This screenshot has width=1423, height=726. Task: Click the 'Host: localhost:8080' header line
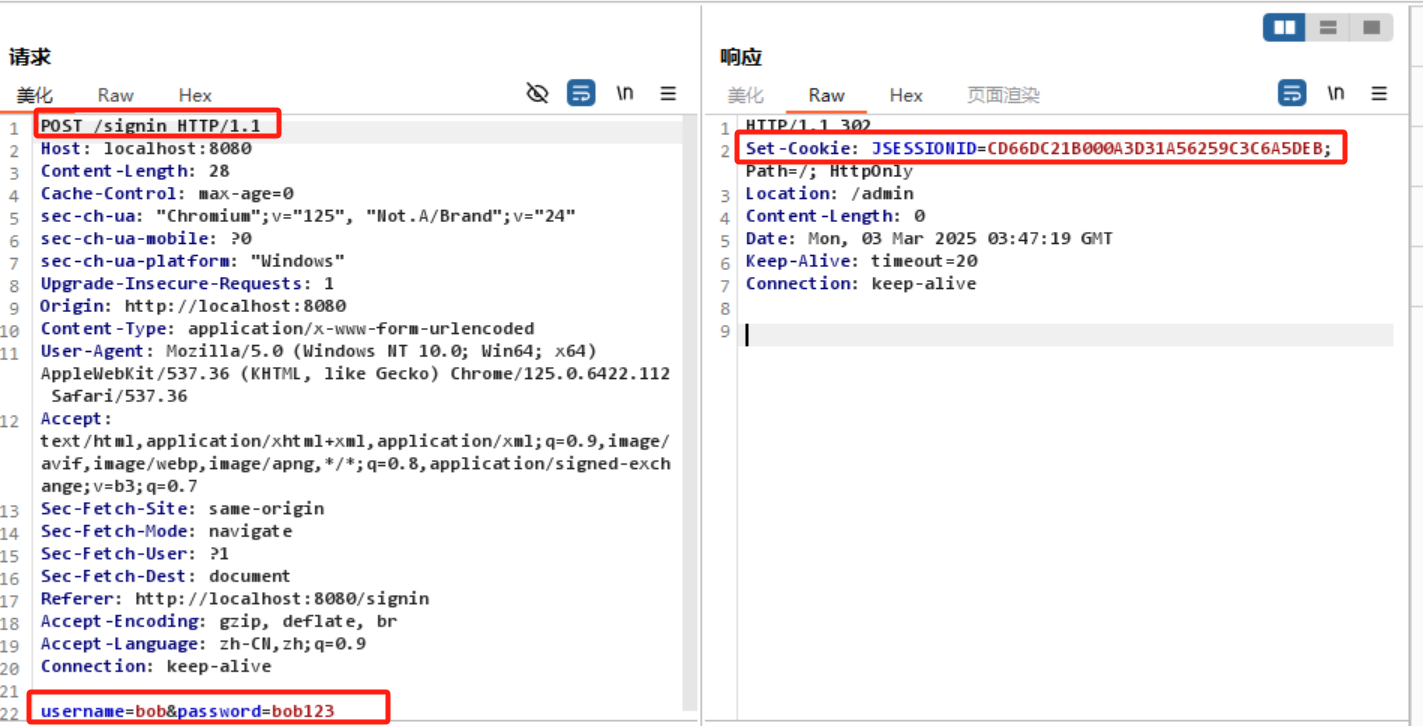coord(146,149)
